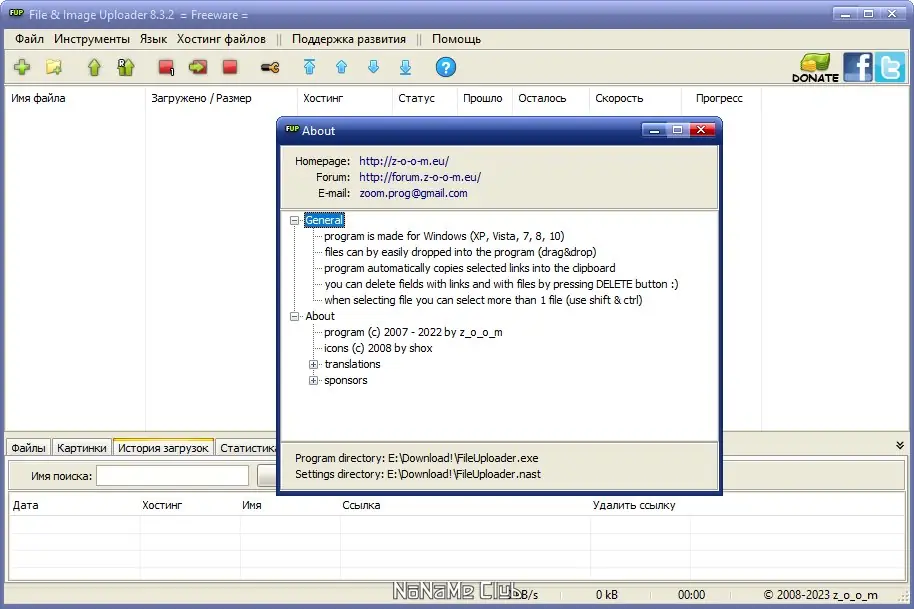The image size is (914, 609).
Task: Select 'icons (c) 2008 by shox' row
Action: [378, 348]
